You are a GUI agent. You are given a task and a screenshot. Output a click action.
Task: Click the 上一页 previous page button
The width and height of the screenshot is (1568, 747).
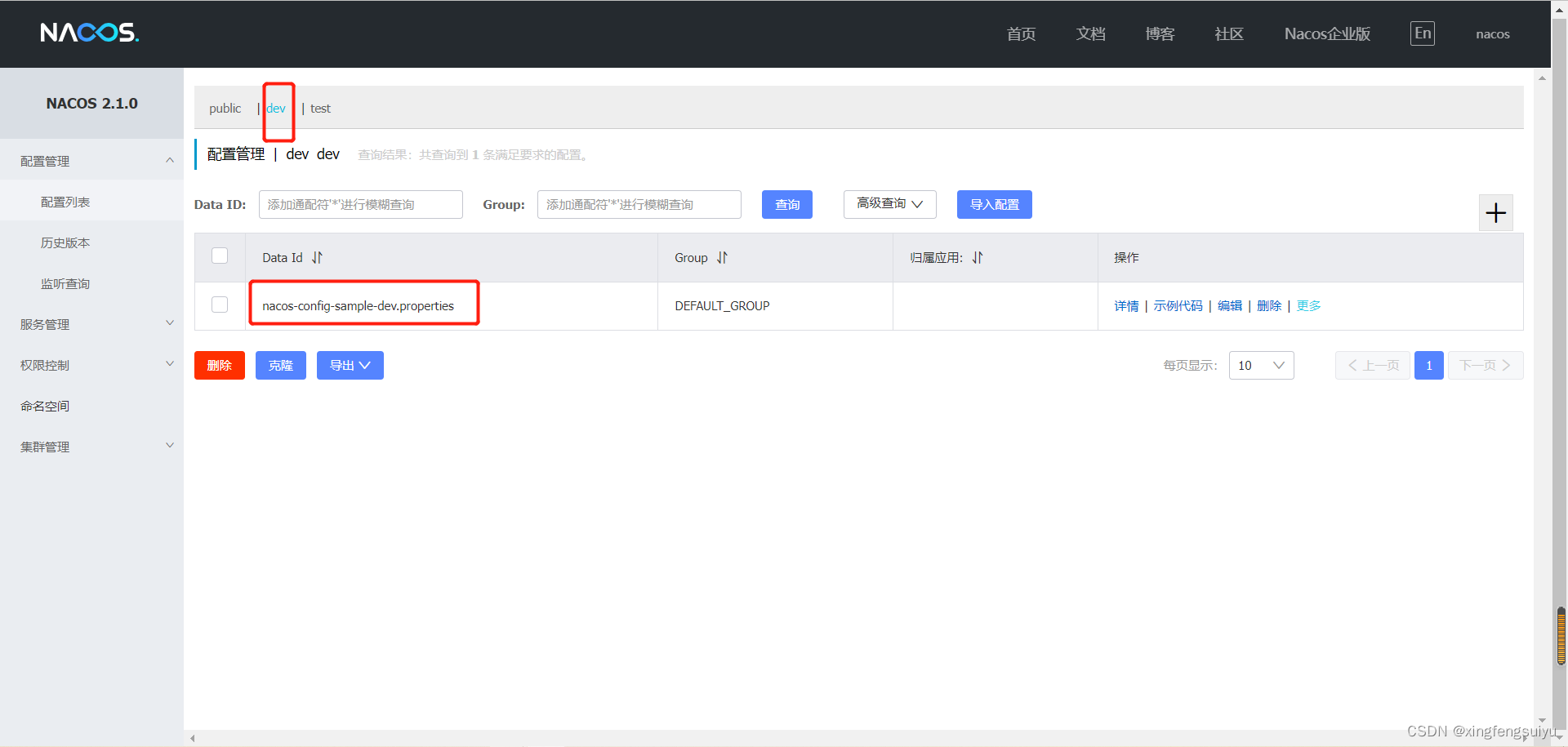(x=1373, y=365)
